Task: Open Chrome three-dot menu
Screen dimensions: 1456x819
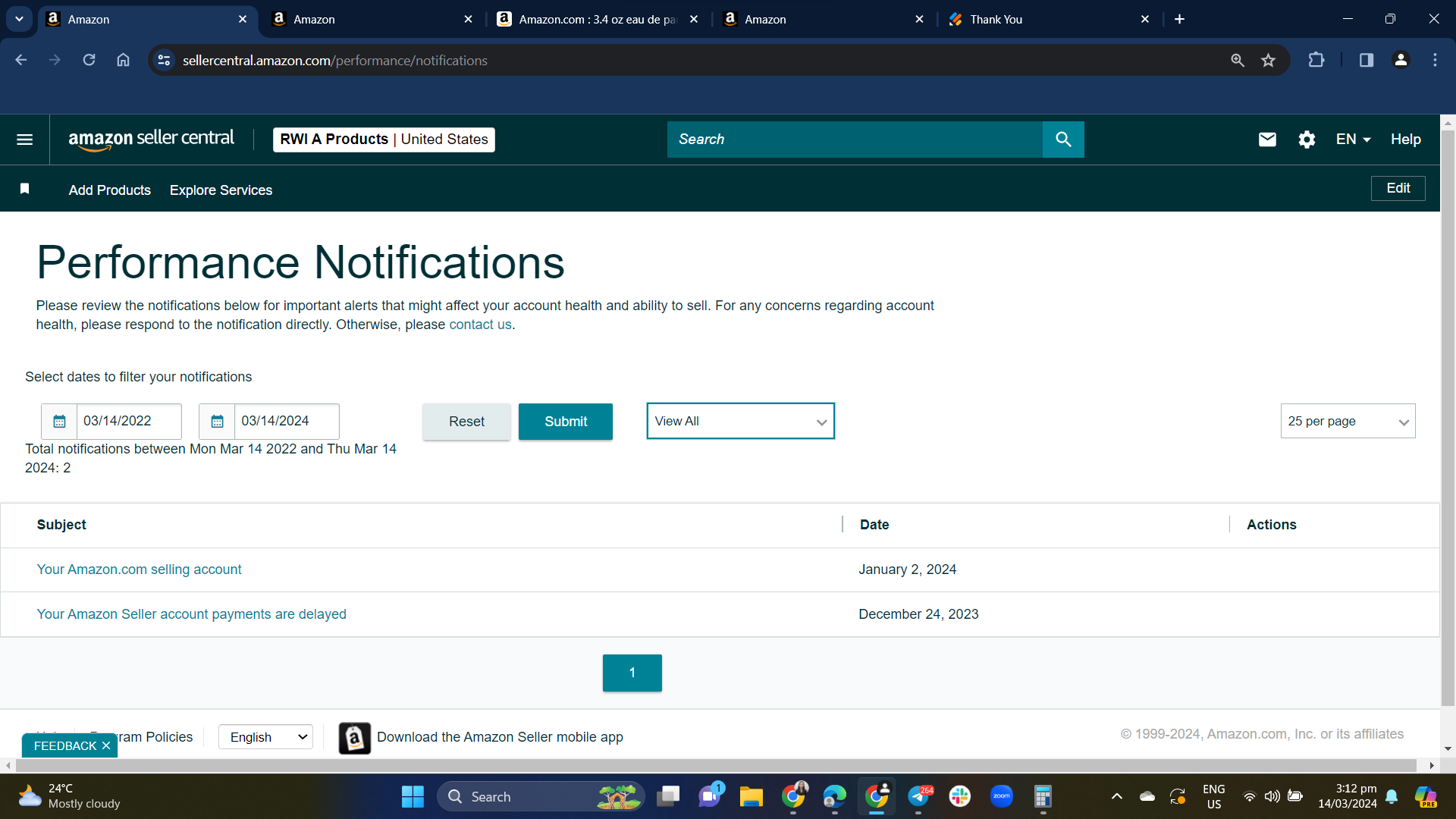Action: (x=1435, y=60)
